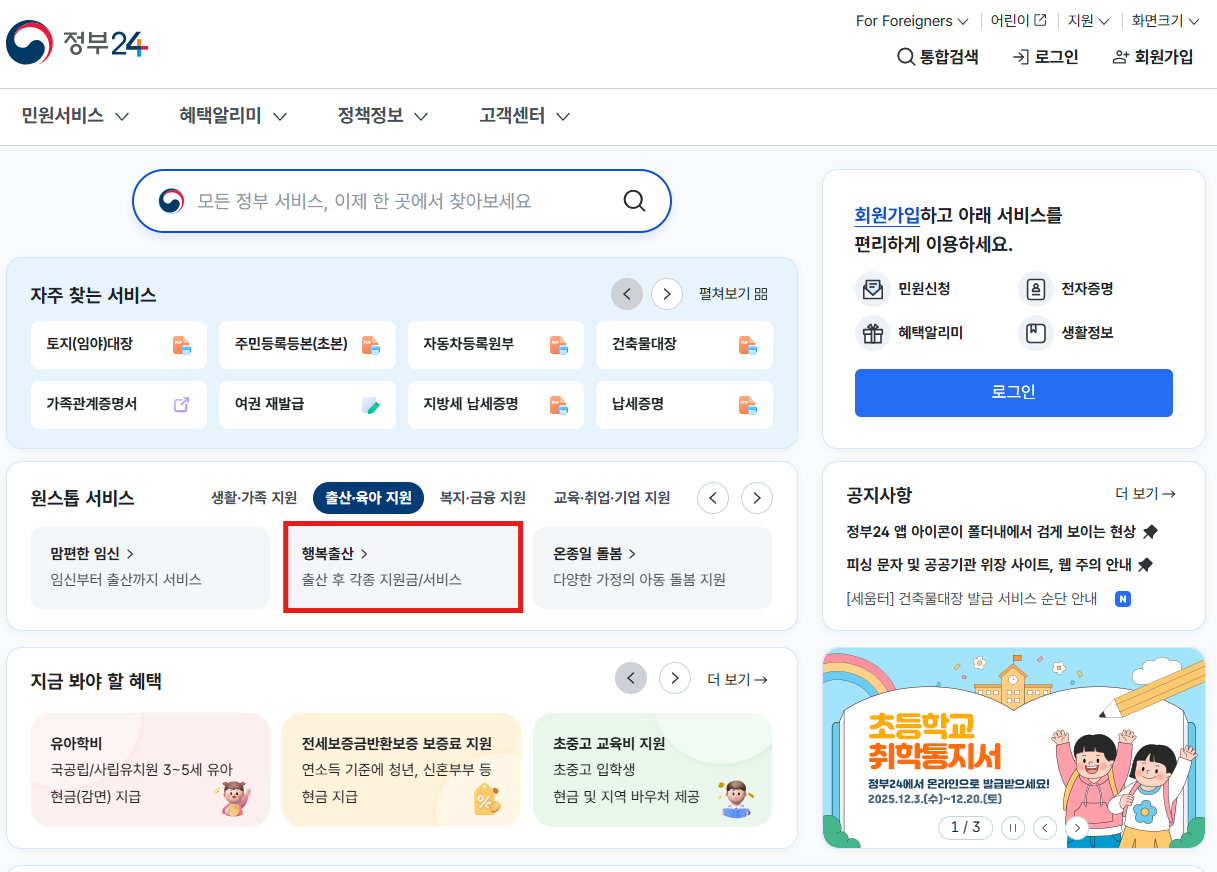Click previous arrow in 지금 봐야 할 혜택
The width and height of the screenshot is (1217, 872).
[631, 679]
